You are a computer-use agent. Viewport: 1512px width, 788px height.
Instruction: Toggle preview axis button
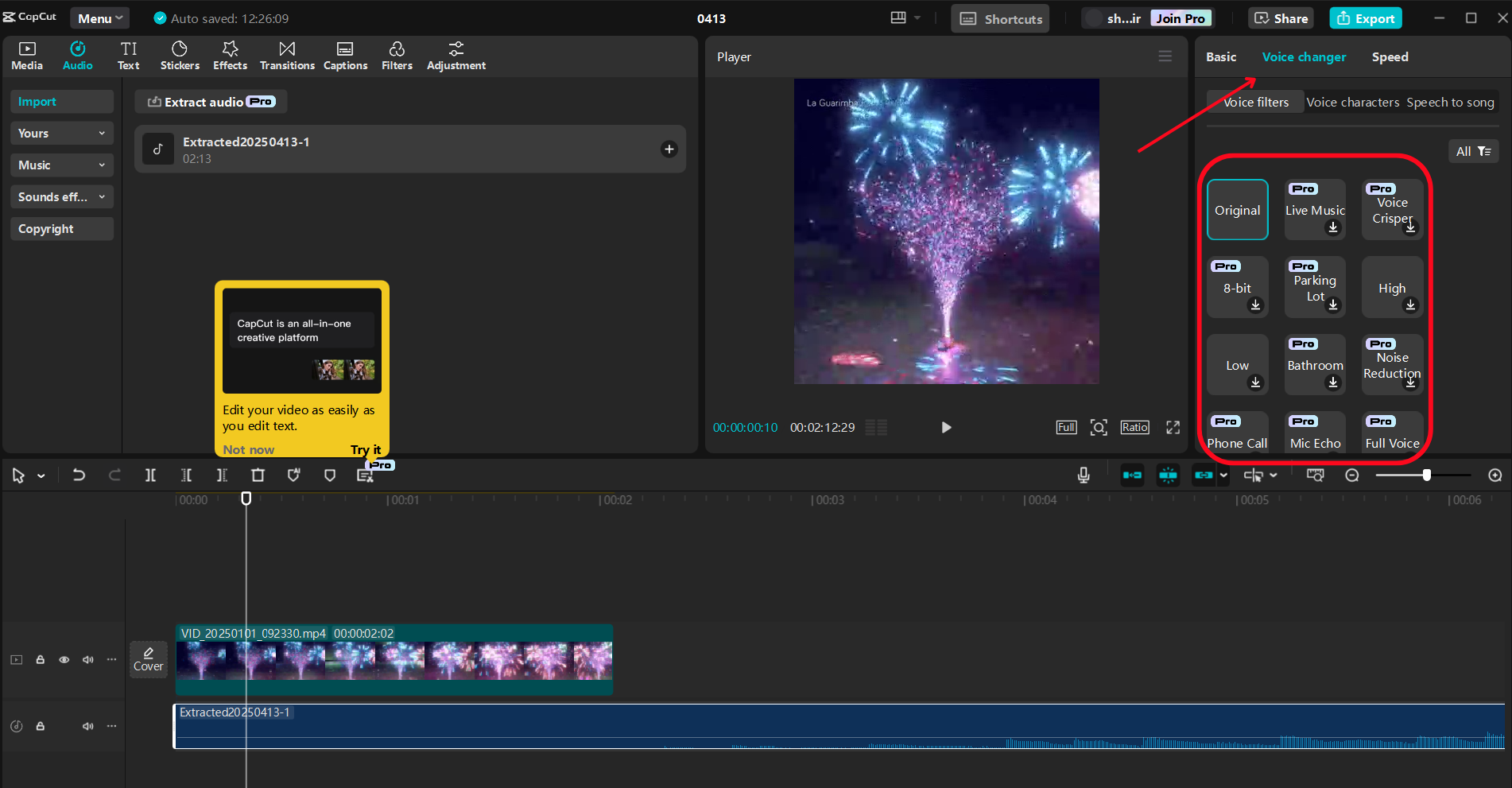[x=1253, y=475]
